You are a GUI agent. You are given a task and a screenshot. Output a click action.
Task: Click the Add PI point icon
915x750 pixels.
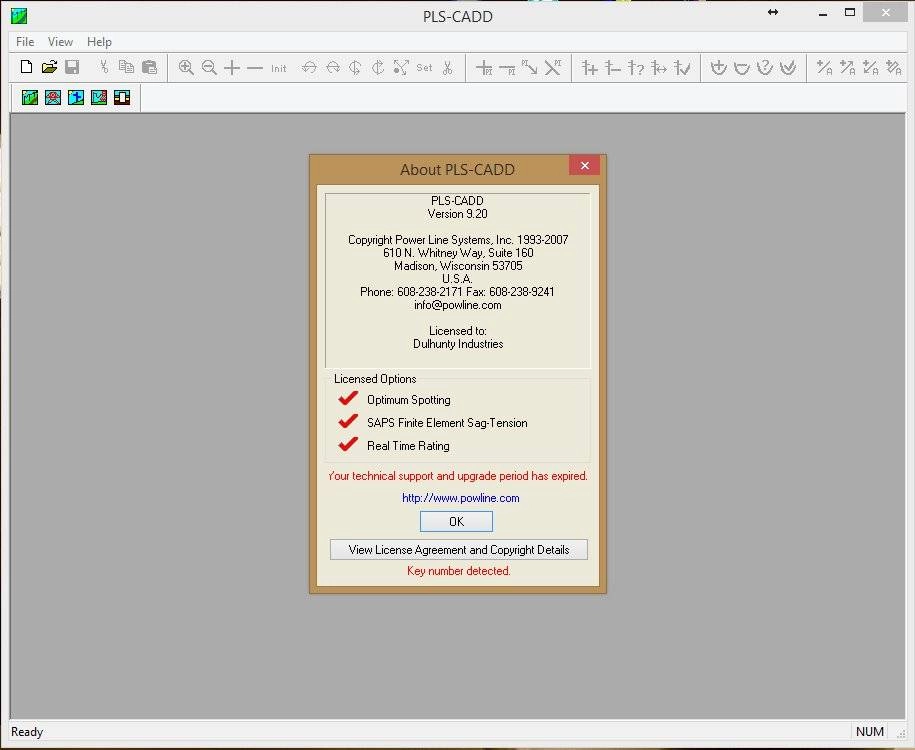484,68
